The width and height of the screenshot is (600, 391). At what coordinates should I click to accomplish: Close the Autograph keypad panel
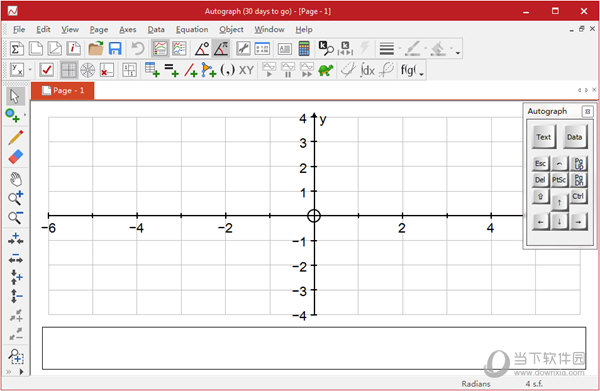[587, 111]
